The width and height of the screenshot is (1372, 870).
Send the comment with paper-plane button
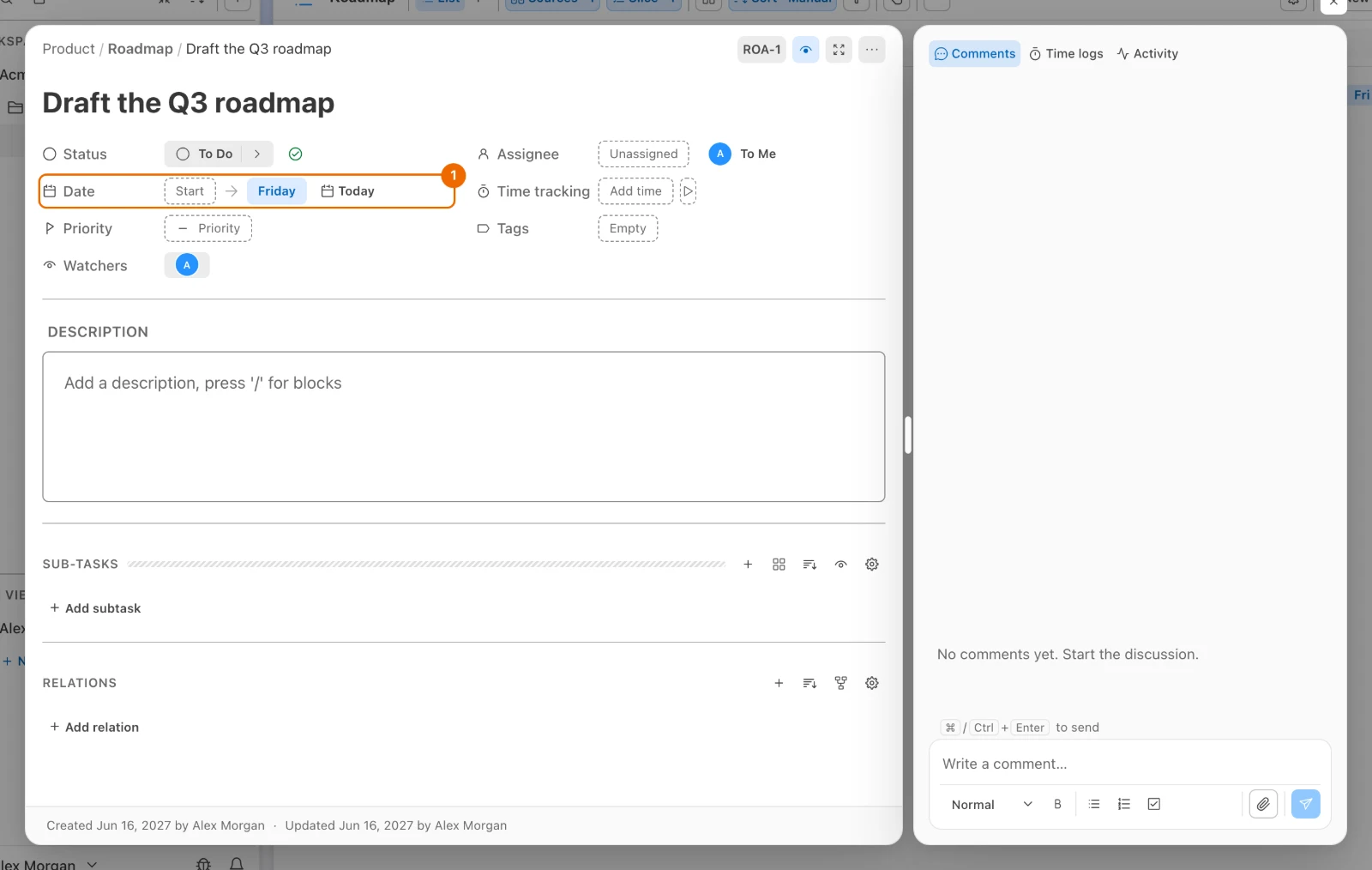click(x=1306, y=804)
